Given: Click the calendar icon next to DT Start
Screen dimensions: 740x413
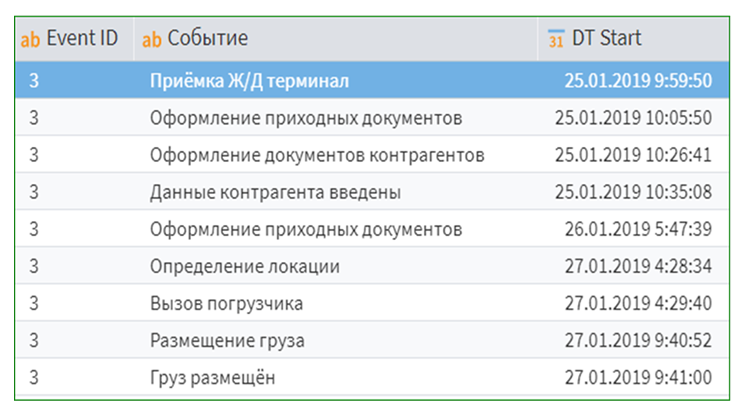Looking at the screenshot, I should [x=556, y=40].
